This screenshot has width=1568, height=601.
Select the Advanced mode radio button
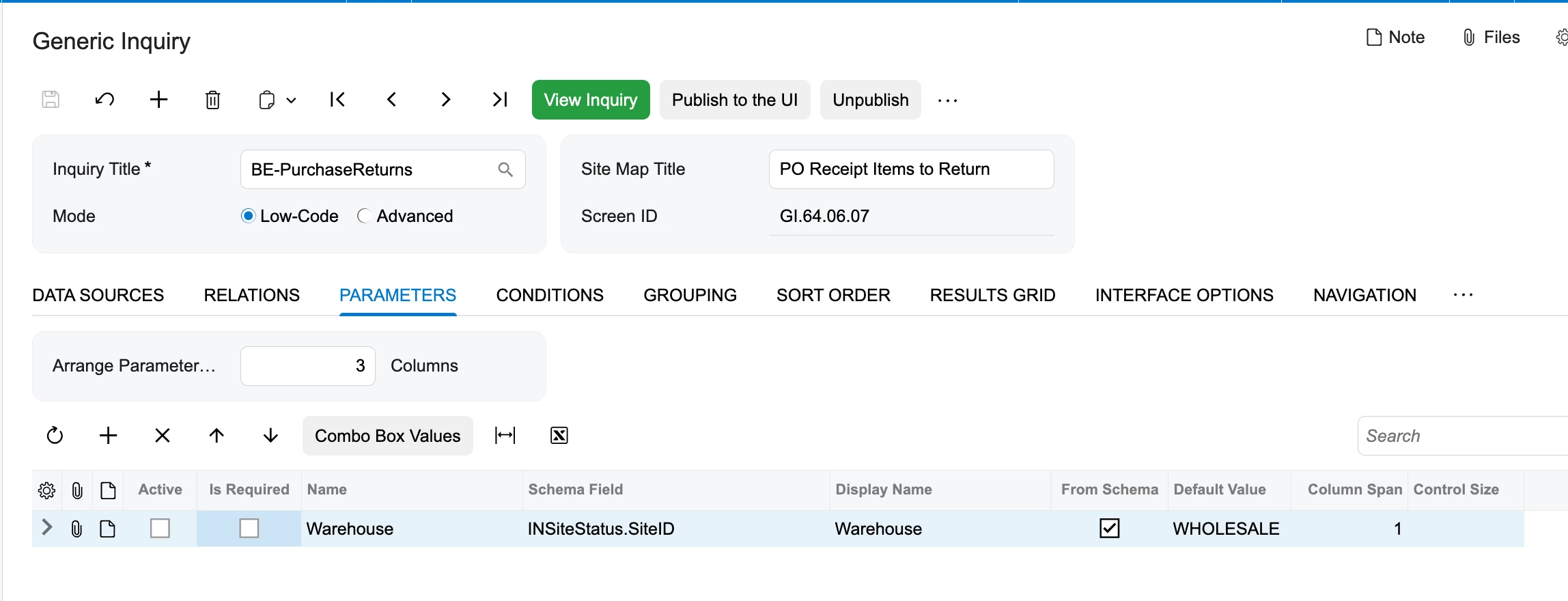(x=364, y=216)
